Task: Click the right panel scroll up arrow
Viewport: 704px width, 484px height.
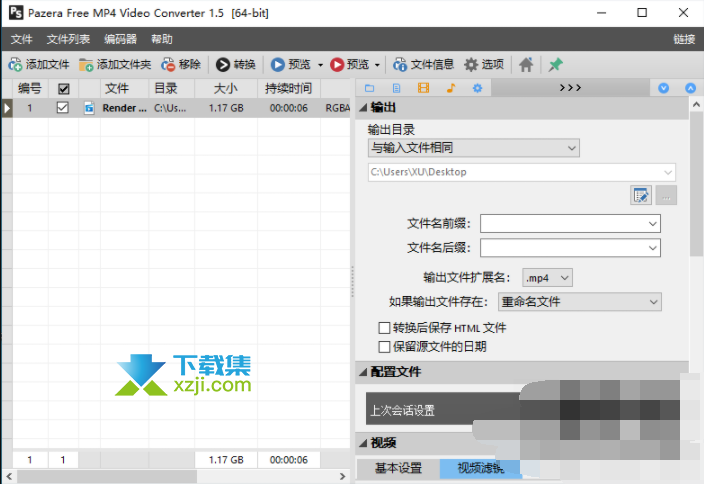Action: [696, 104]
